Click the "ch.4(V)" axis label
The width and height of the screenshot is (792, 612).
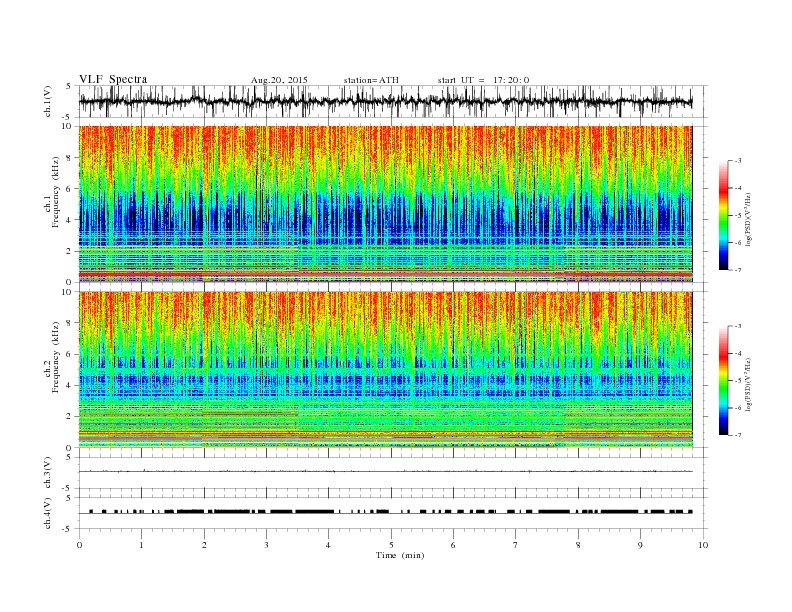[48, 513]
